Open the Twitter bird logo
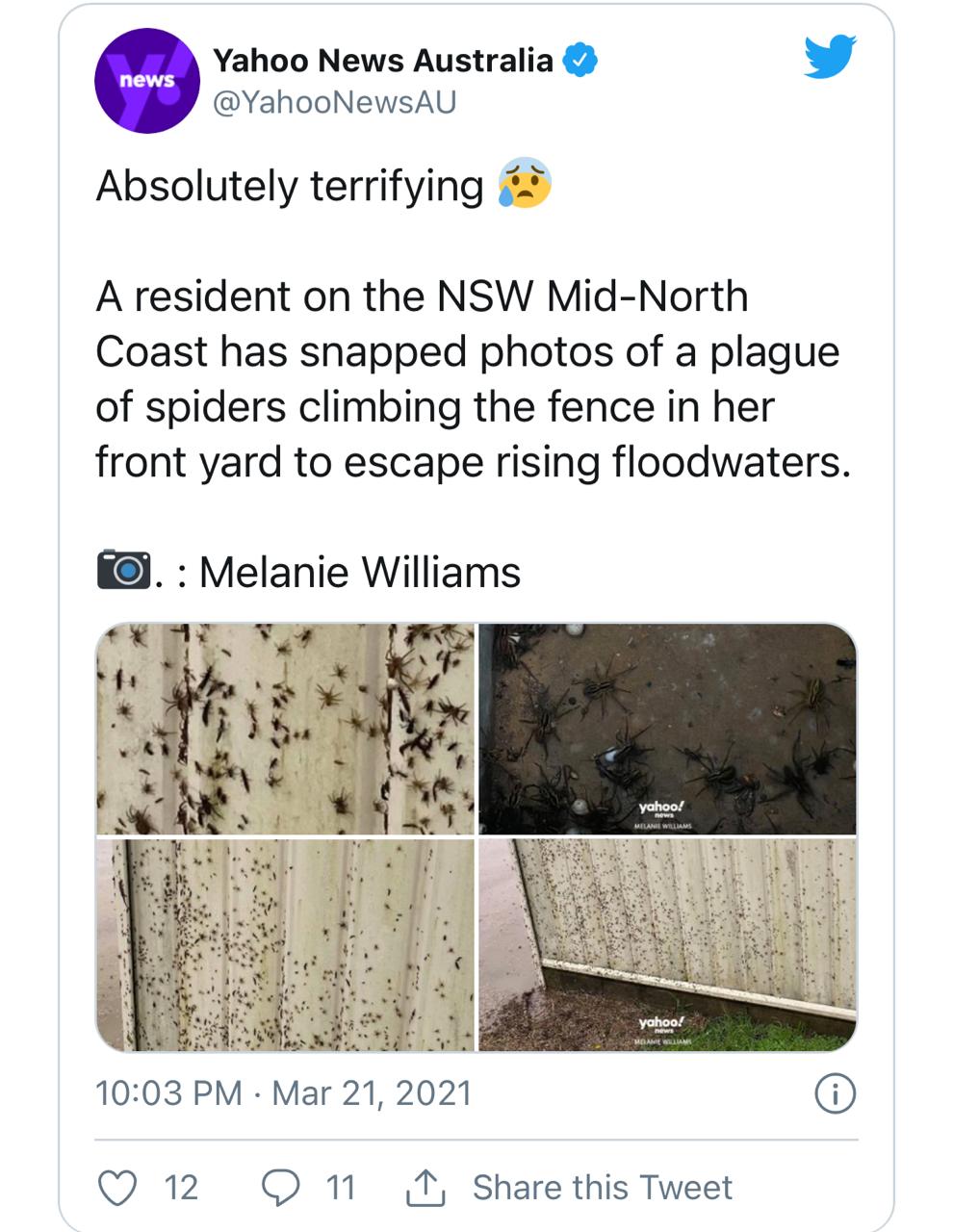 coord(830,57)
